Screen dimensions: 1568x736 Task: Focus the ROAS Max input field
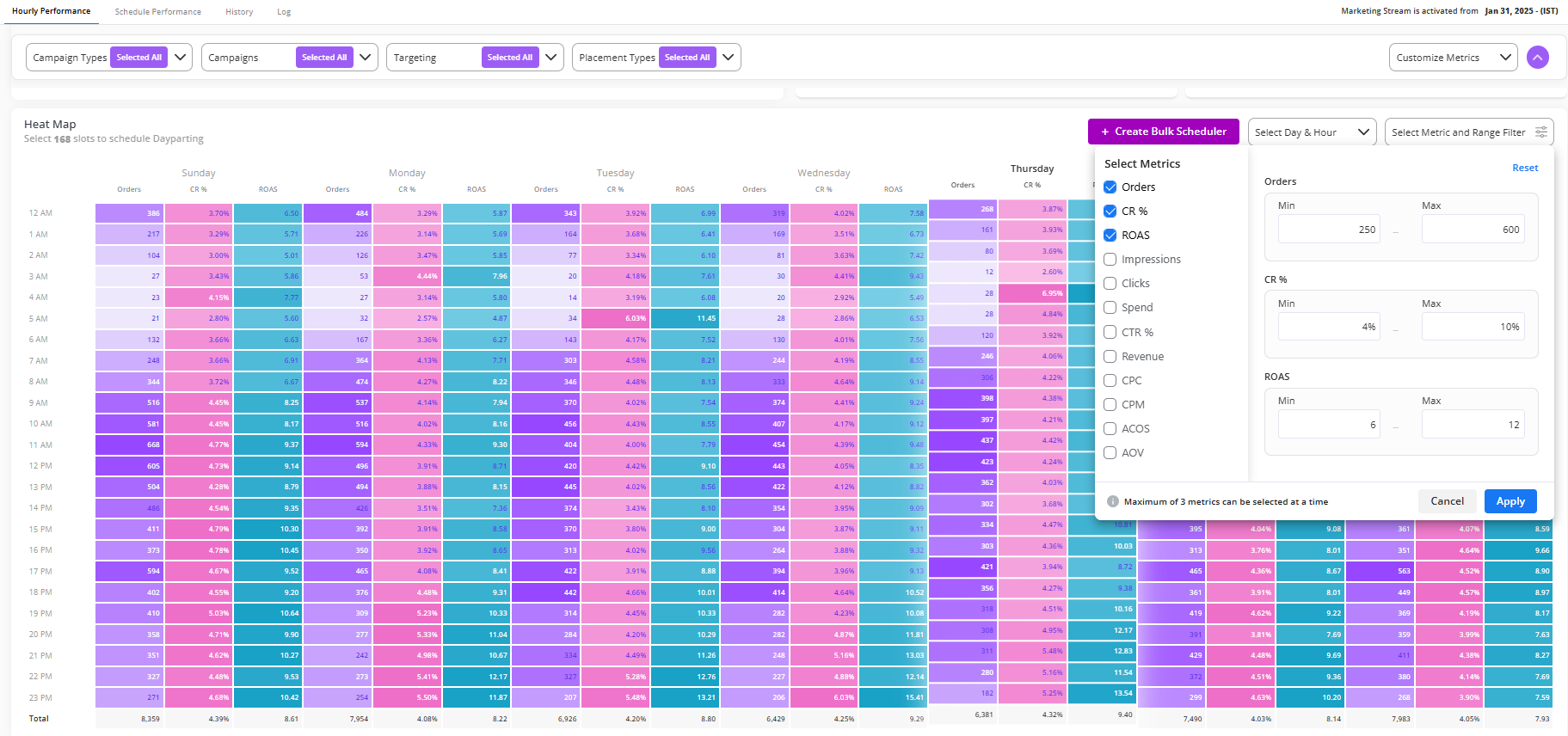pos(1472,425)
